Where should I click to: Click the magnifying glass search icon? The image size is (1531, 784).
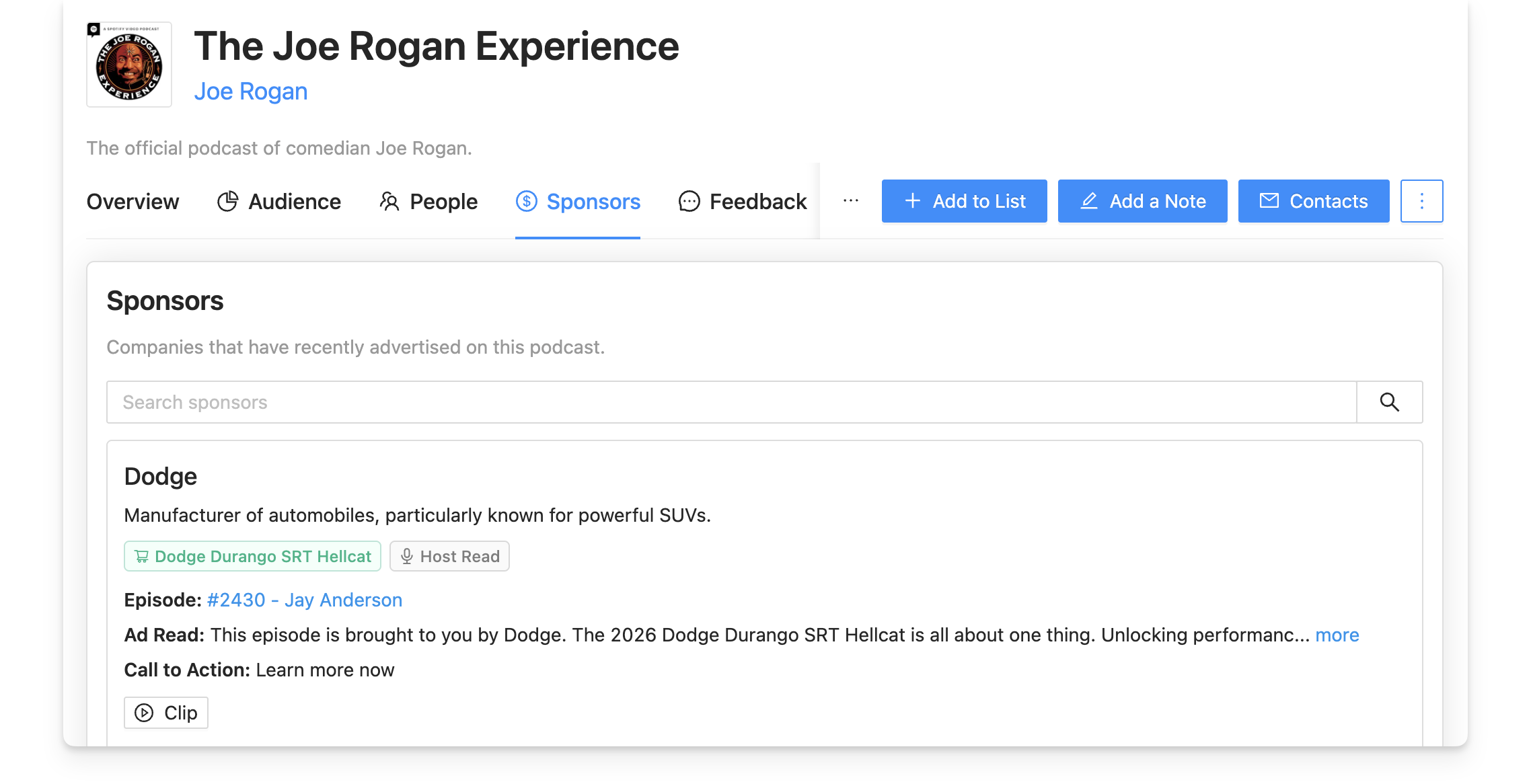tap(1388, 401)
